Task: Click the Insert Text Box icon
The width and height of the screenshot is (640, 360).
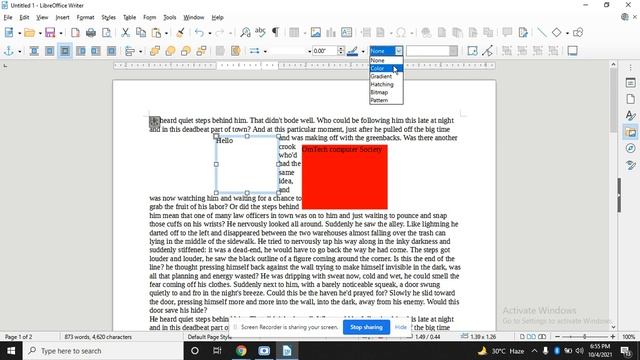Action: [x=346, y=33]
